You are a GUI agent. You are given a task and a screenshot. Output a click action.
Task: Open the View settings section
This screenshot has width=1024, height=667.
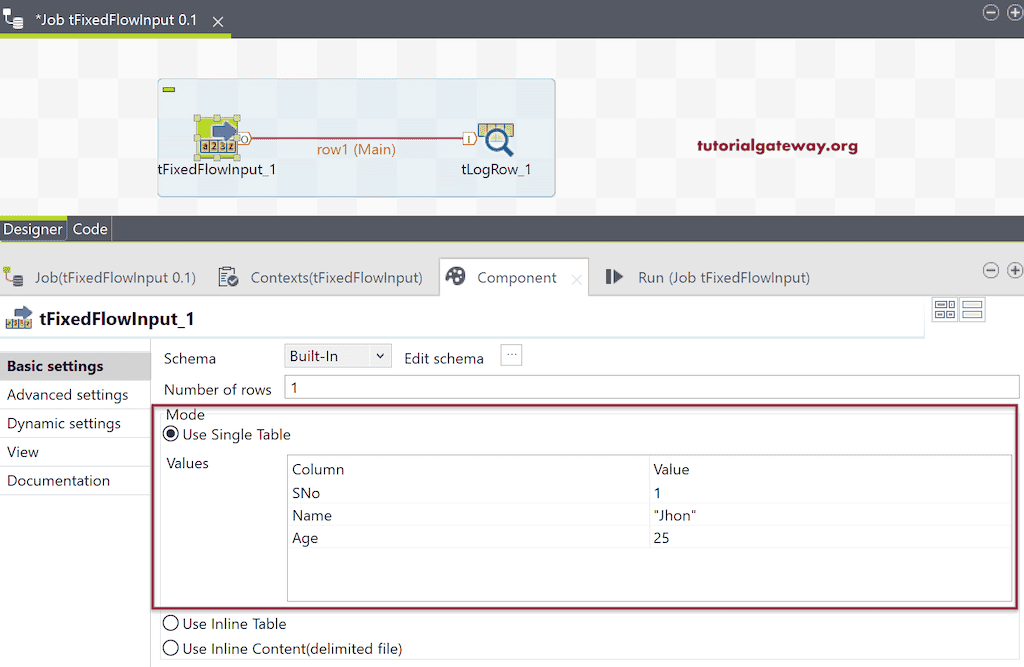75,452
